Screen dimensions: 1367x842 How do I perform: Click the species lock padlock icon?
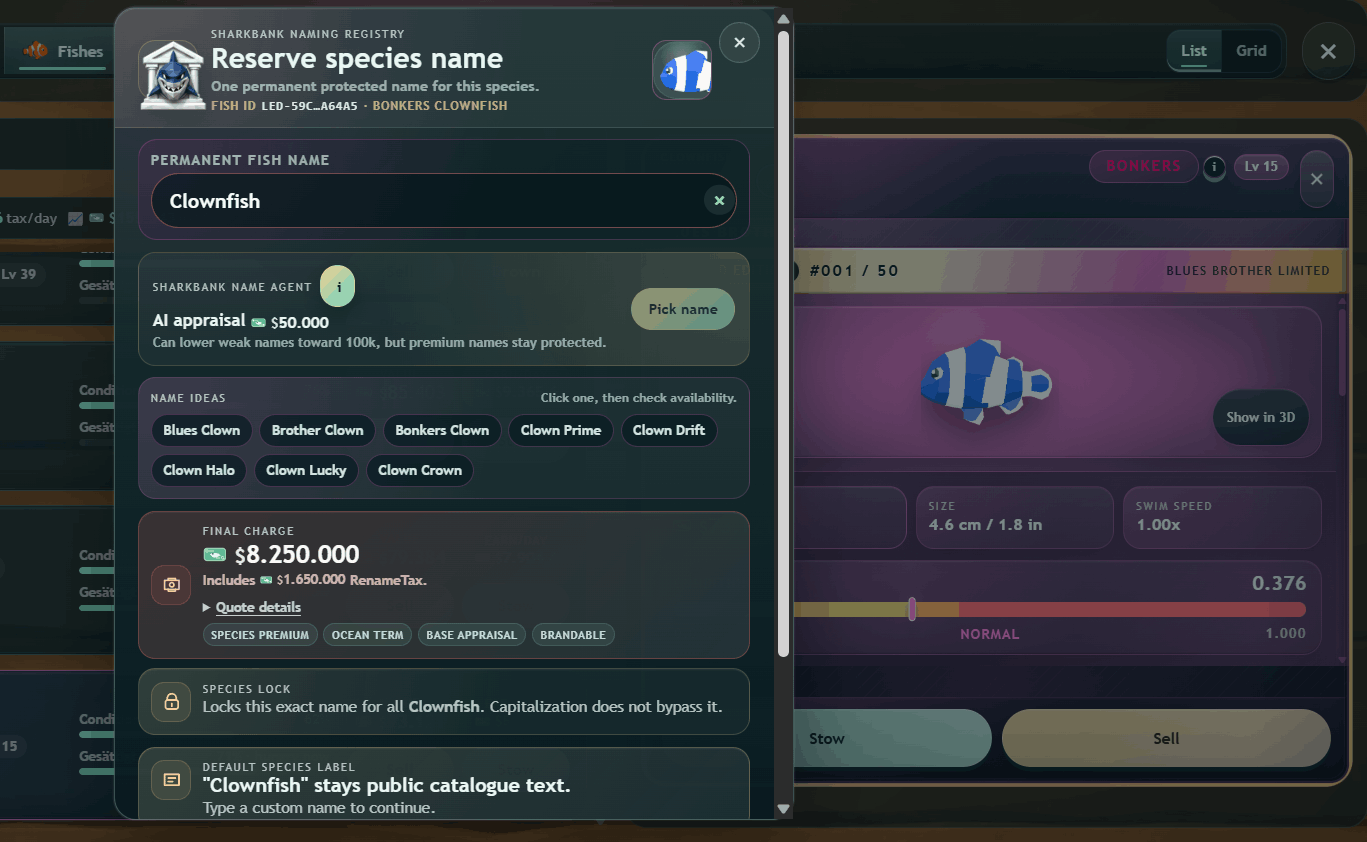click(x=171, y=701)
